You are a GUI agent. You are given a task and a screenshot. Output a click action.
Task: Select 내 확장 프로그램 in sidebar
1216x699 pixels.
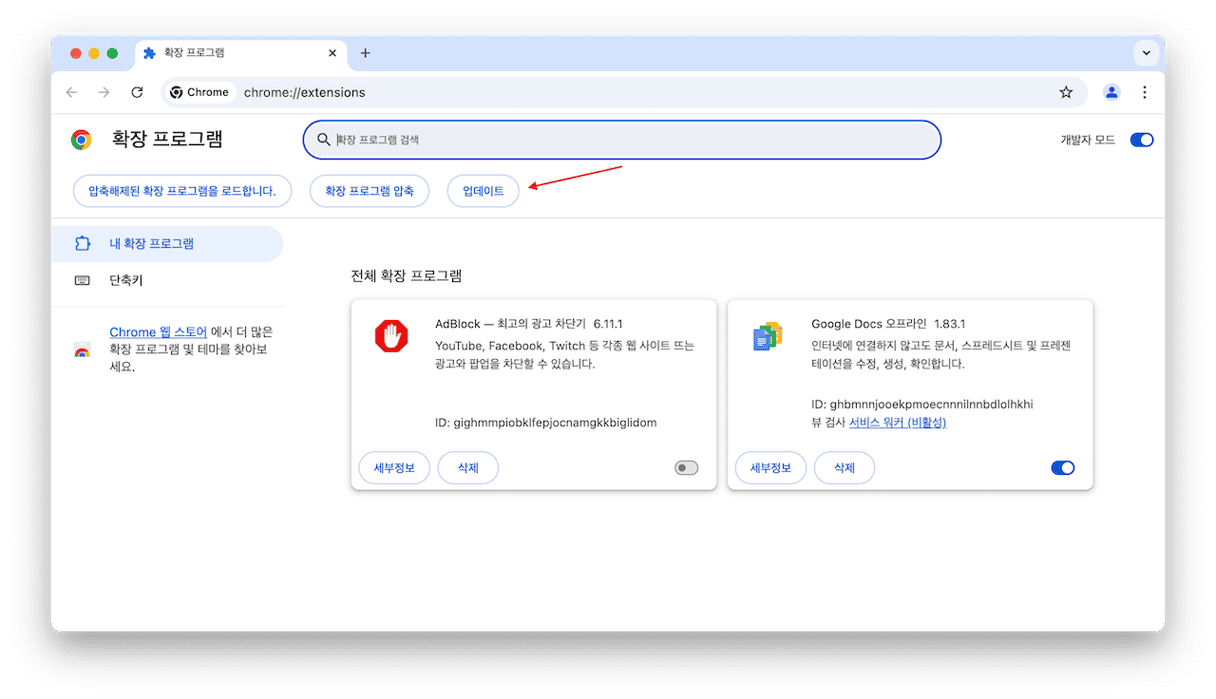click(x=167, y=244)
